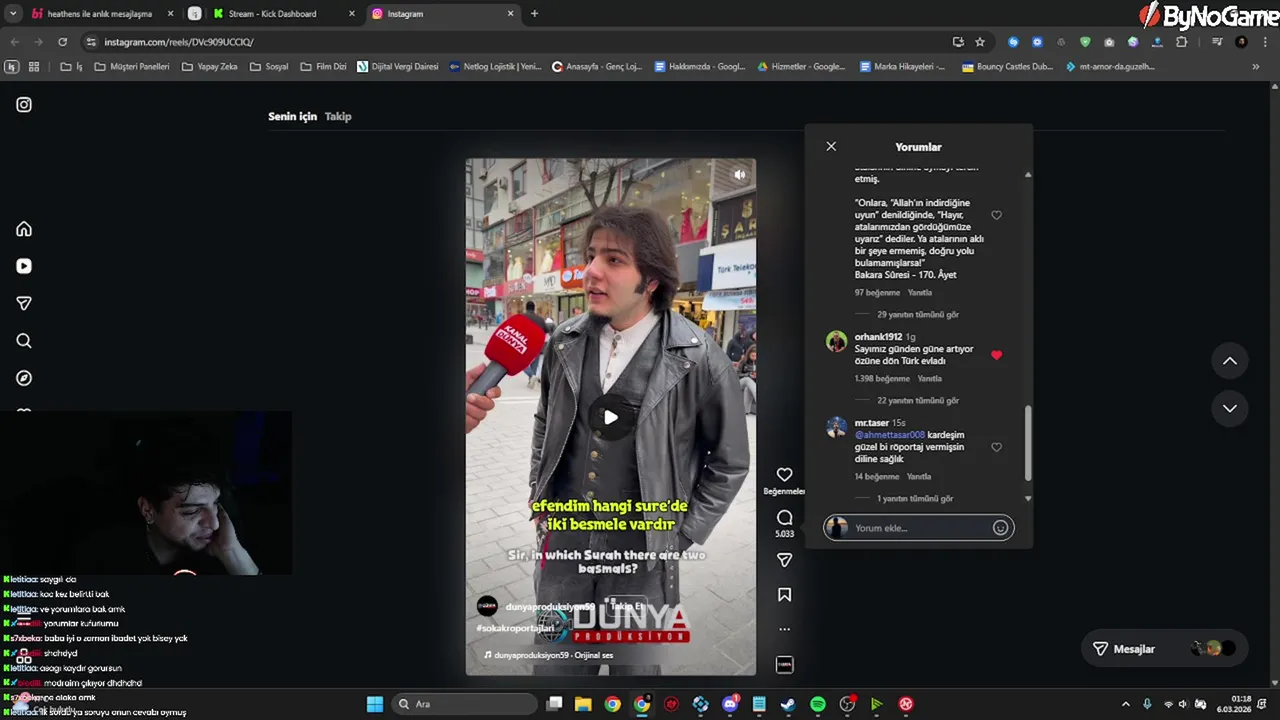Open the Windows Start menu

(374, 704)
